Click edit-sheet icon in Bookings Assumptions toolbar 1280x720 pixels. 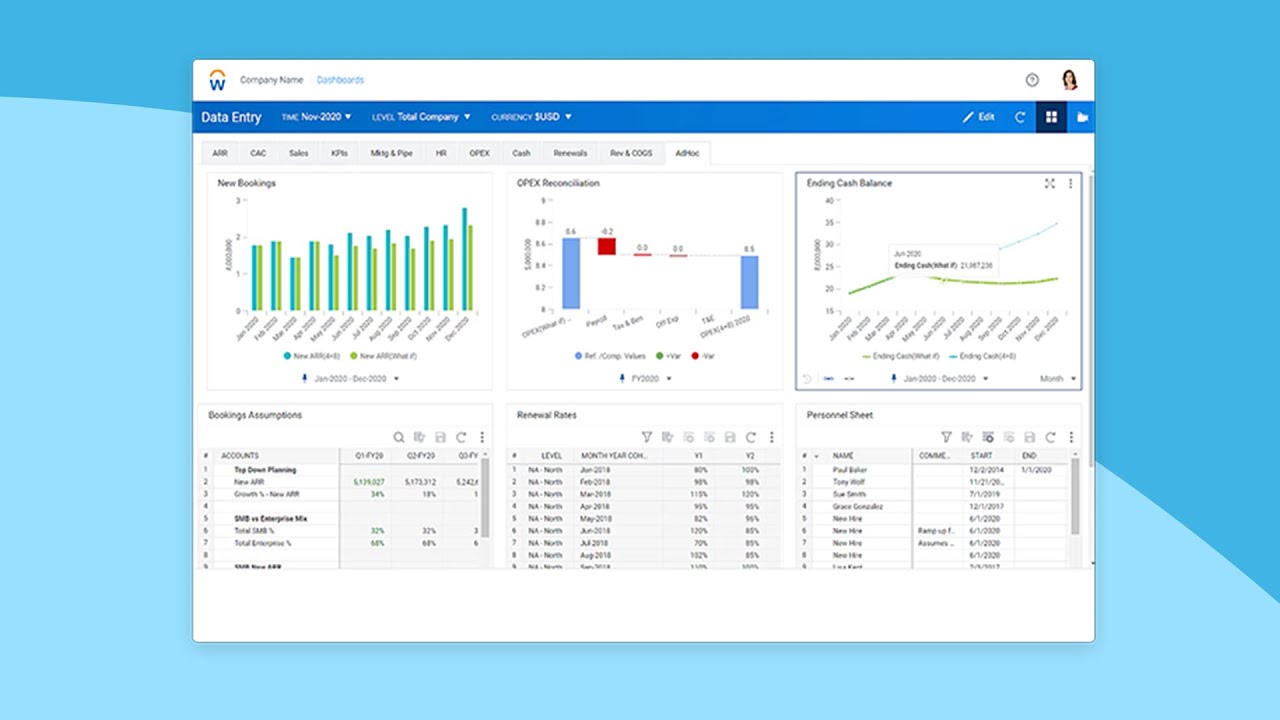(x=420, y=437)
